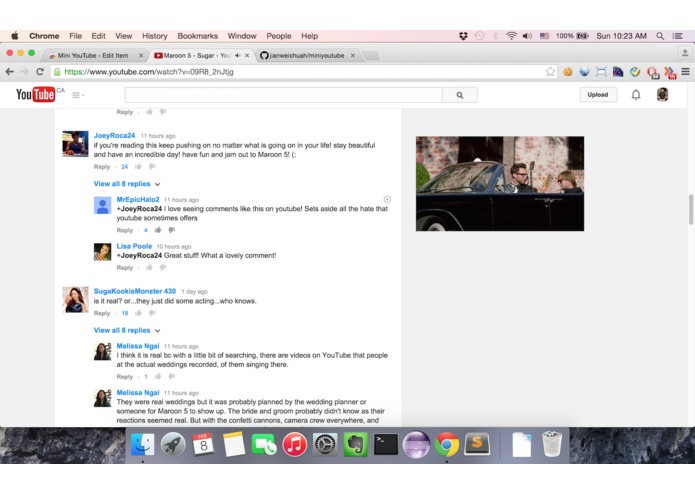Click the Maroon 5 video thumbnail

point(500,183)
